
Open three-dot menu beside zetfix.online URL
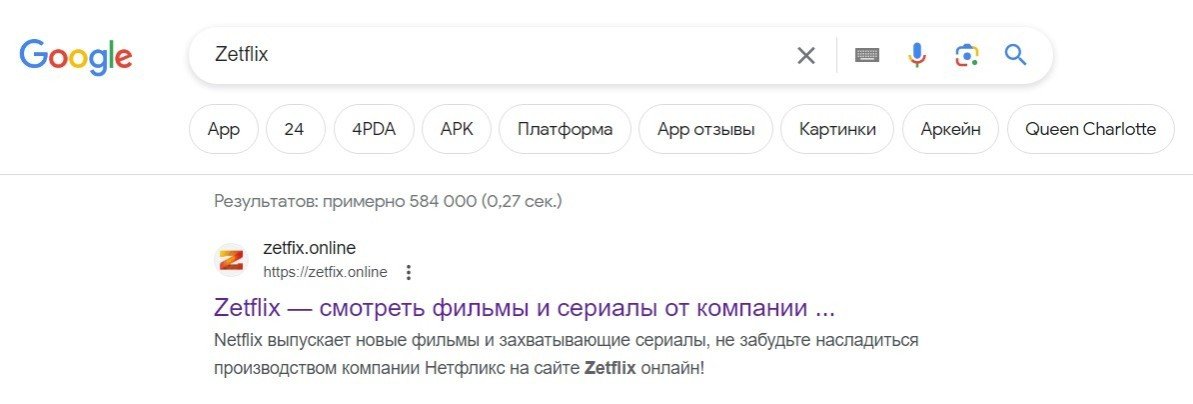click(409, 272)
